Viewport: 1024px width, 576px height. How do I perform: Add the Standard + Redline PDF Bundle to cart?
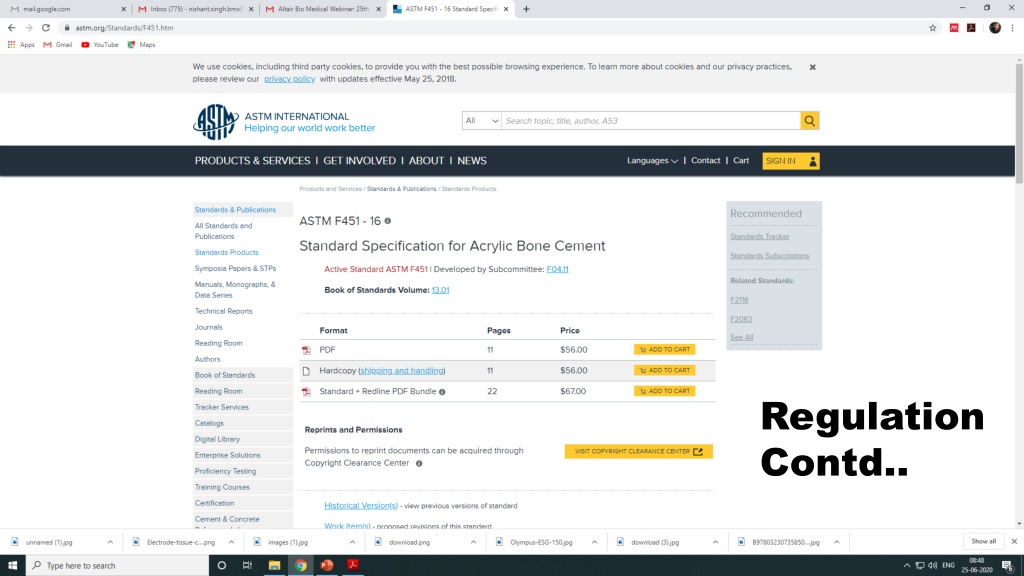pos(664,391)
